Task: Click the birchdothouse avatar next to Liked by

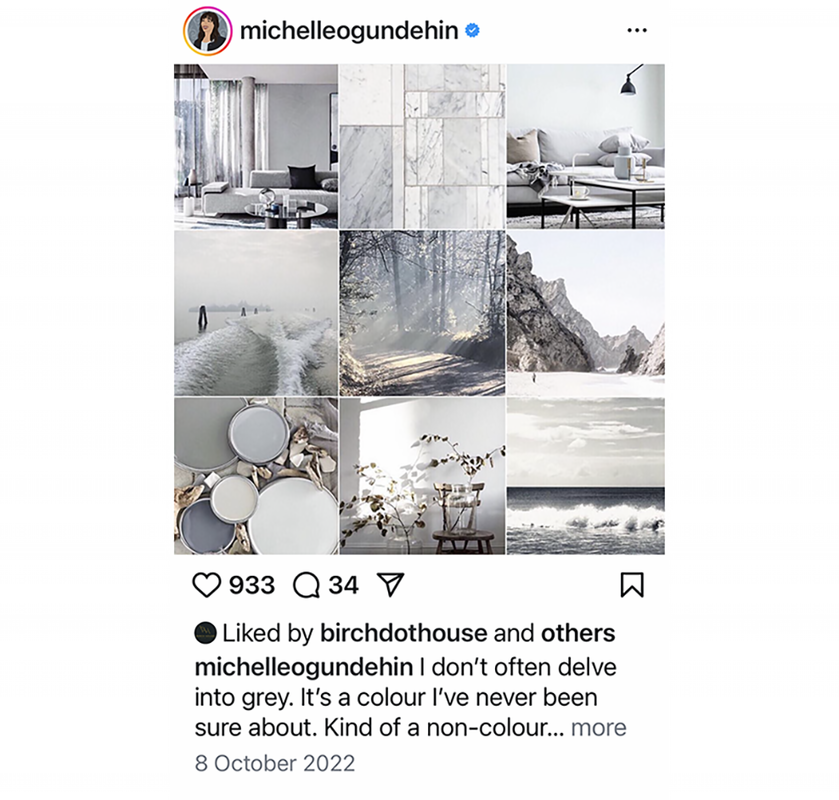Action: (205, 633)
